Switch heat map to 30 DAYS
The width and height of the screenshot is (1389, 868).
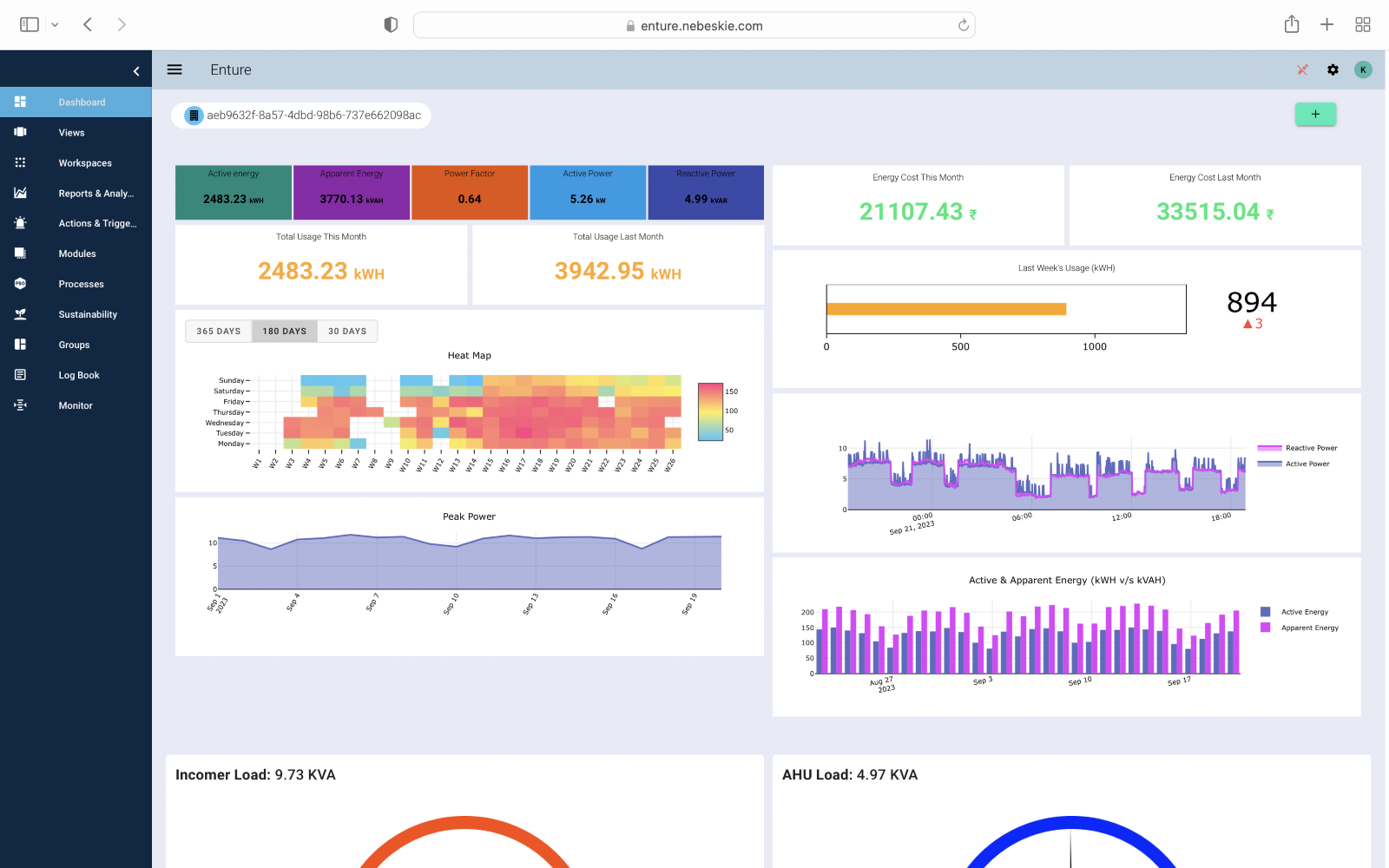coord(347,331)
